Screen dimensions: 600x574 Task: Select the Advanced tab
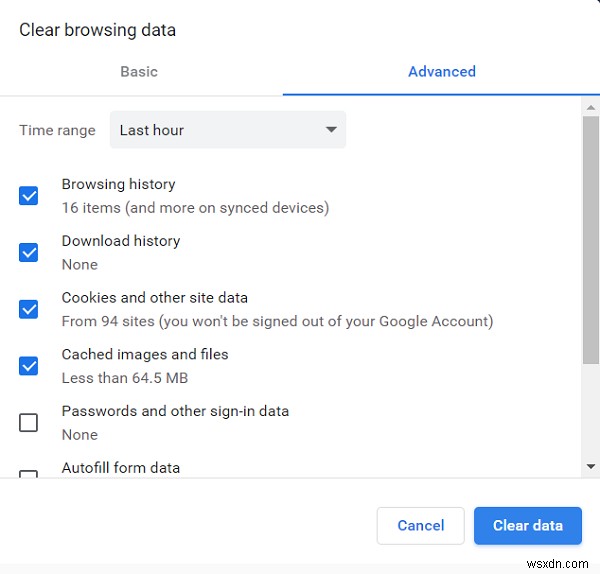click(442, 72)
